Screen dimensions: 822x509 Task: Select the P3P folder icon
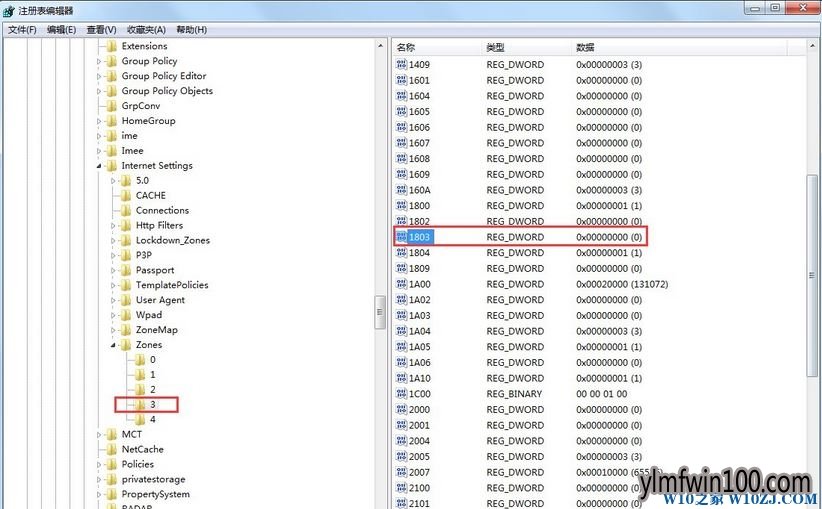click(x=125, y=255)
